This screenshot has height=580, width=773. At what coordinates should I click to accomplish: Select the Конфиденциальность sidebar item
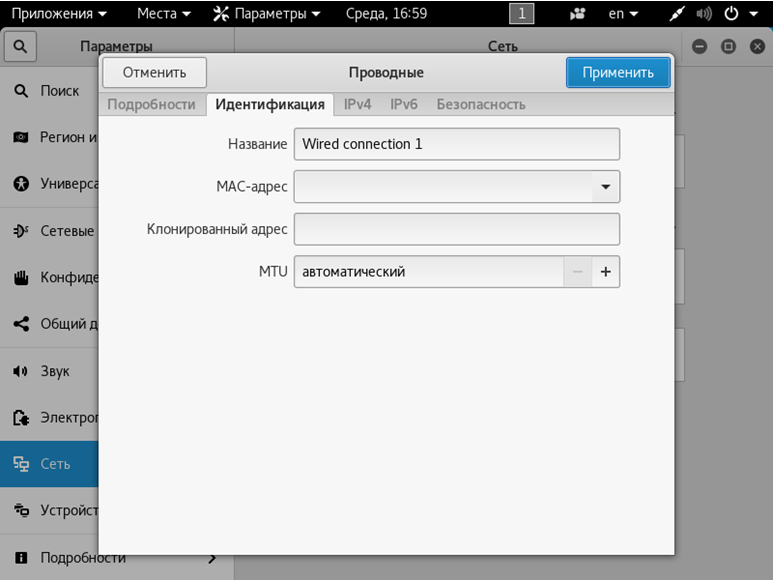[x=49, y=277]
